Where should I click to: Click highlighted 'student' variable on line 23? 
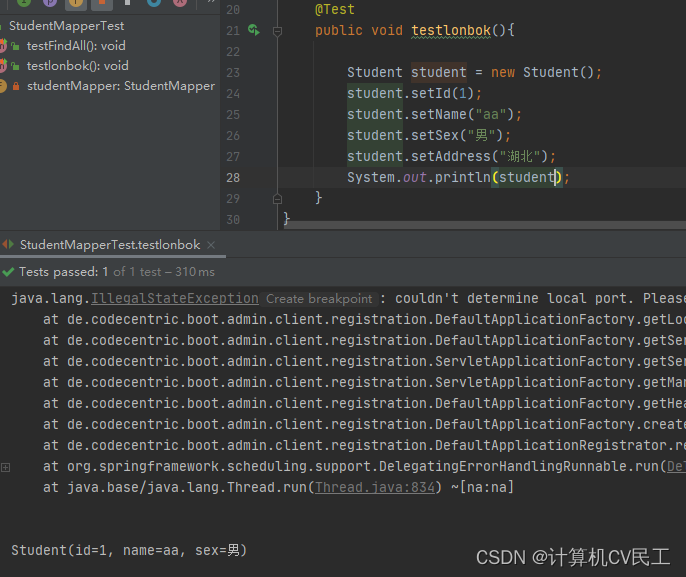tap(439, 72)
